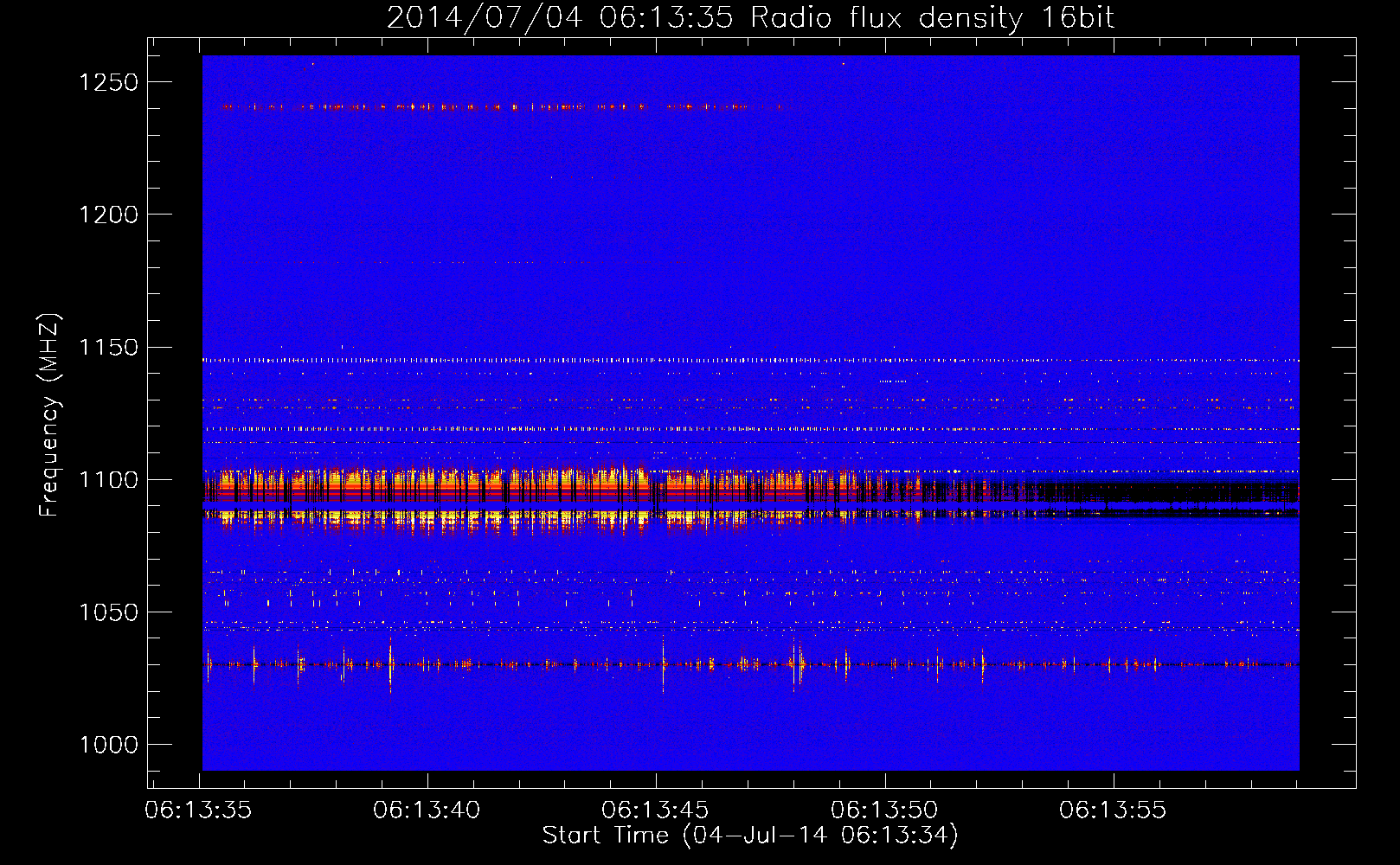Image resolution: width=1400 pixels, height=865 pixels.
Task: Click the 'Start Time (04-Jul-14 06:13:34)' axis label
Action: [x=750, y=836]
